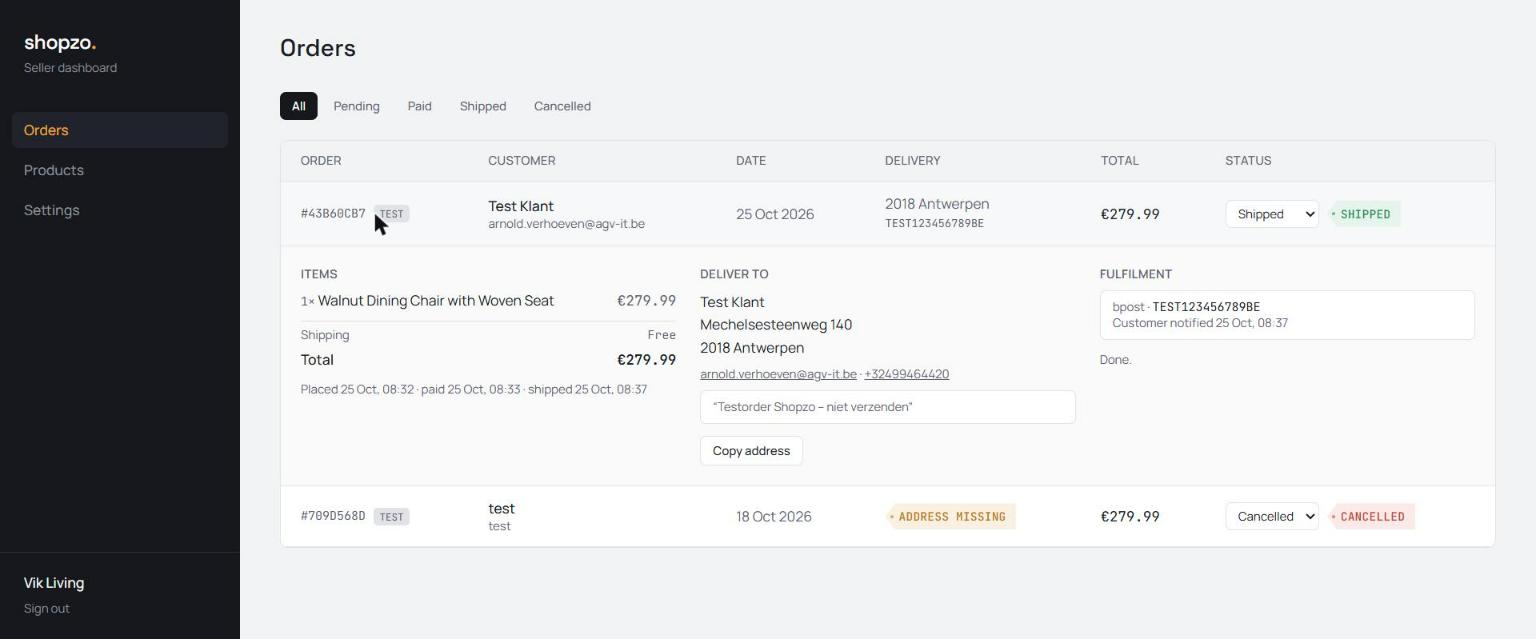Click customer name test in second row
The width and height of the screenshot is (1536, 639).
501,508
